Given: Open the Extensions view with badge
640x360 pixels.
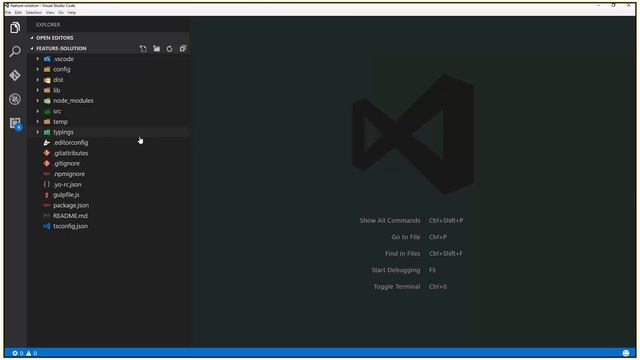Looking at the screenshot, I should [x=16, y=123].
